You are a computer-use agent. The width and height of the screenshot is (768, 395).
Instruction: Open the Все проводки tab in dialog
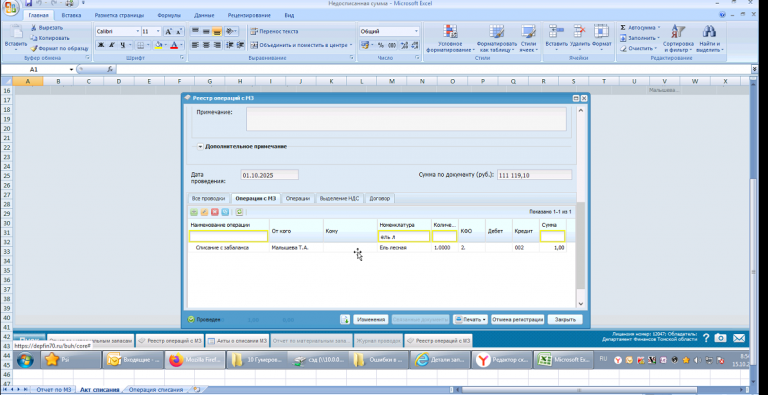coord(209,198)
